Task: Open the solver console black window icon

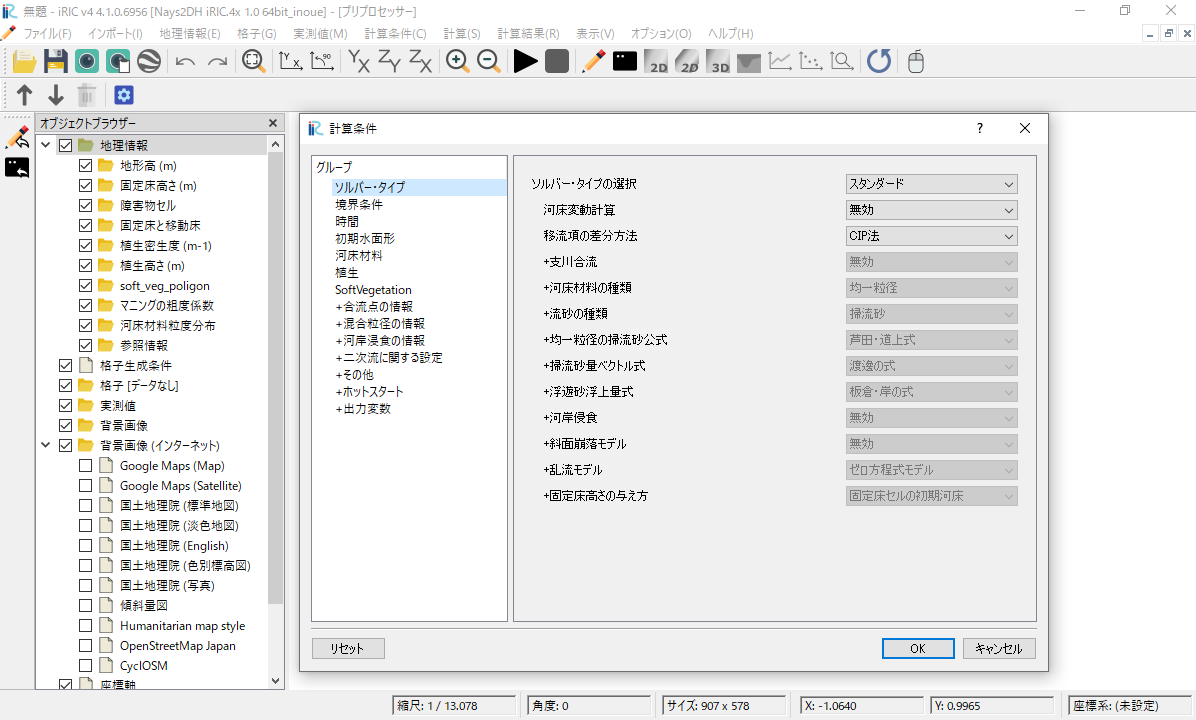Action: [x=625, y=61]
